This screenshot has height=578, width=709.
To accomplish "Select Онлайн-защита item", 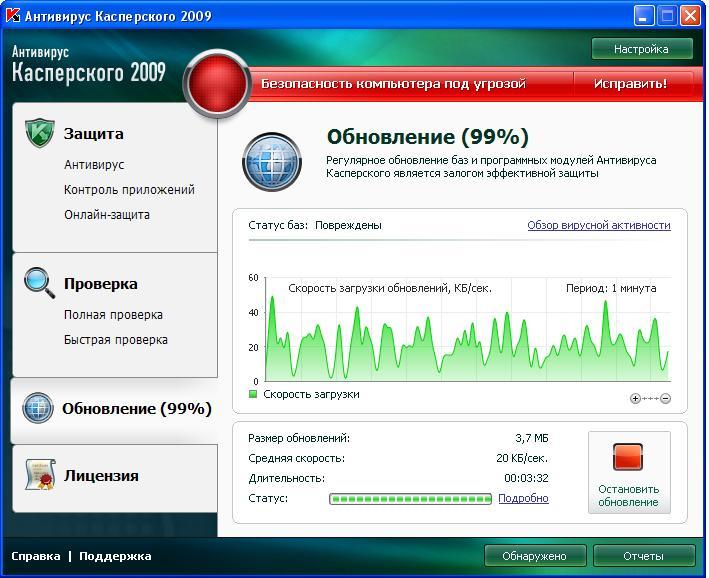I will click(107, 214).
